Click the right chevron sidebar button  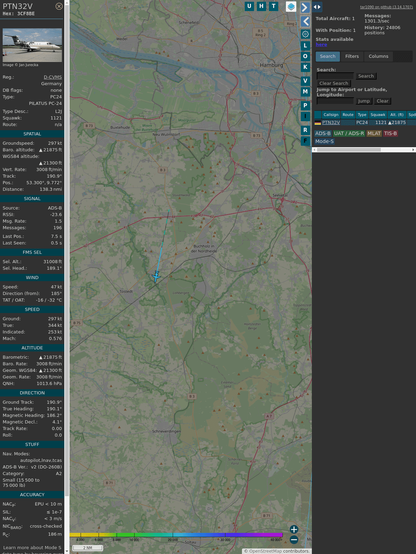click(305, 7)
